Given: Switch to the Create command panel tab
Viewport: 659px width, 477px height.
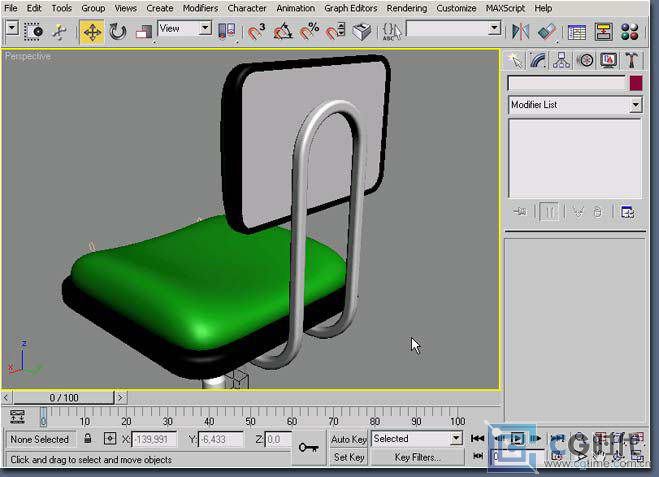Looking at the screenshot, I should [x=515, y=61].
